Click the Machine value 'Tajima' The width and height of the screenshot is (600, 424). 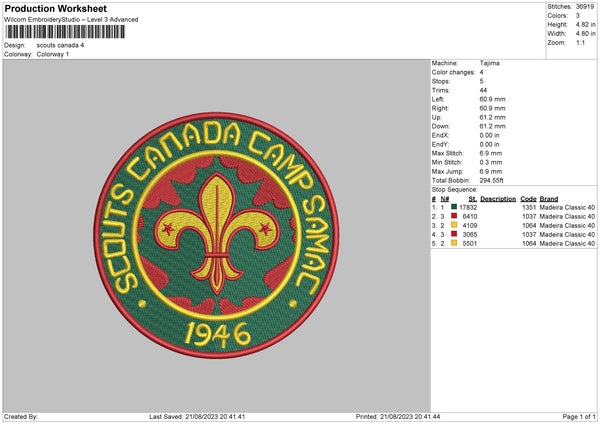pos(489,63)
